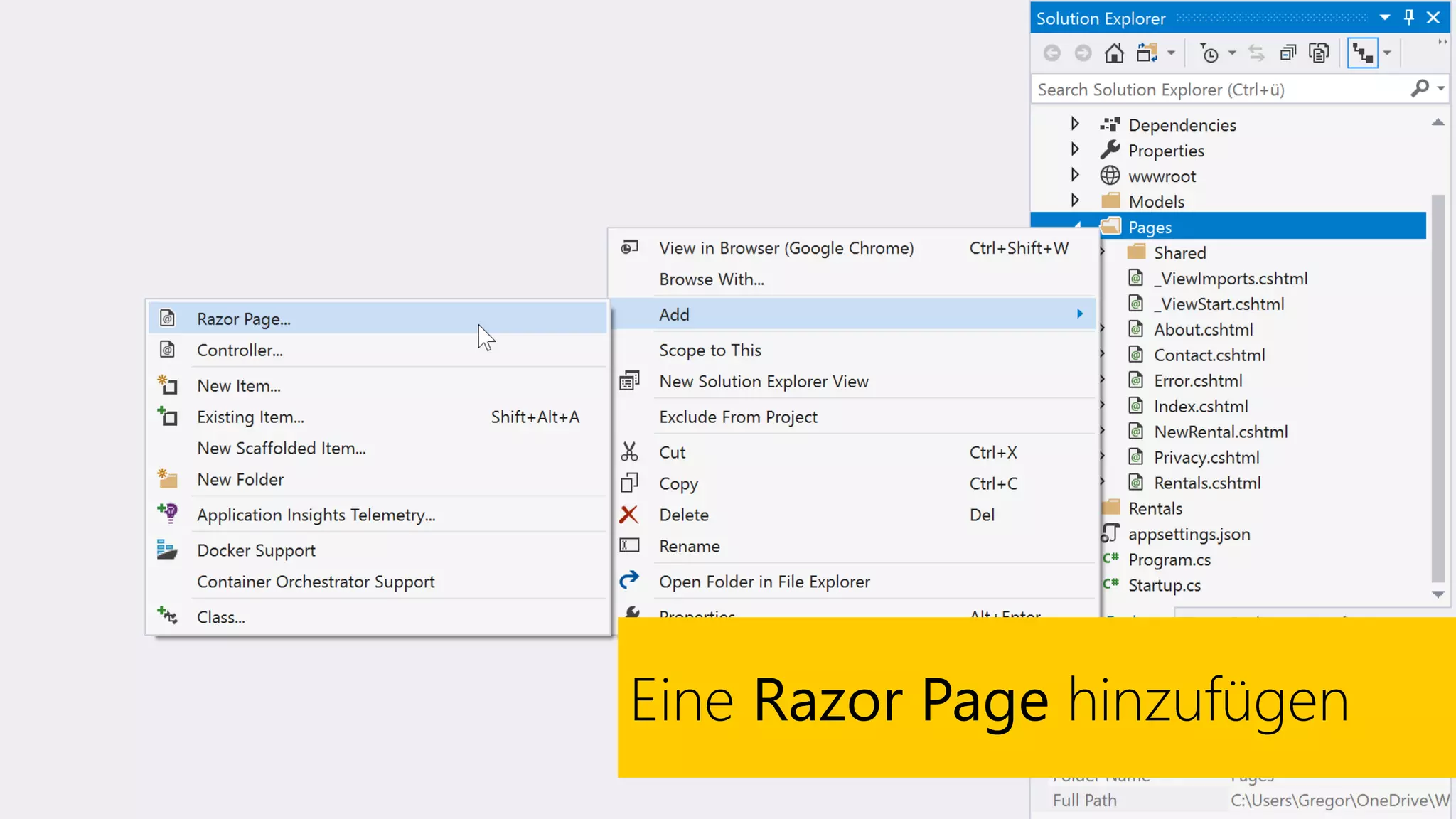Screen dimensions: 1456x819
Task: Choose Existing Item... in Add submenu
Action: tap(378, 417)
